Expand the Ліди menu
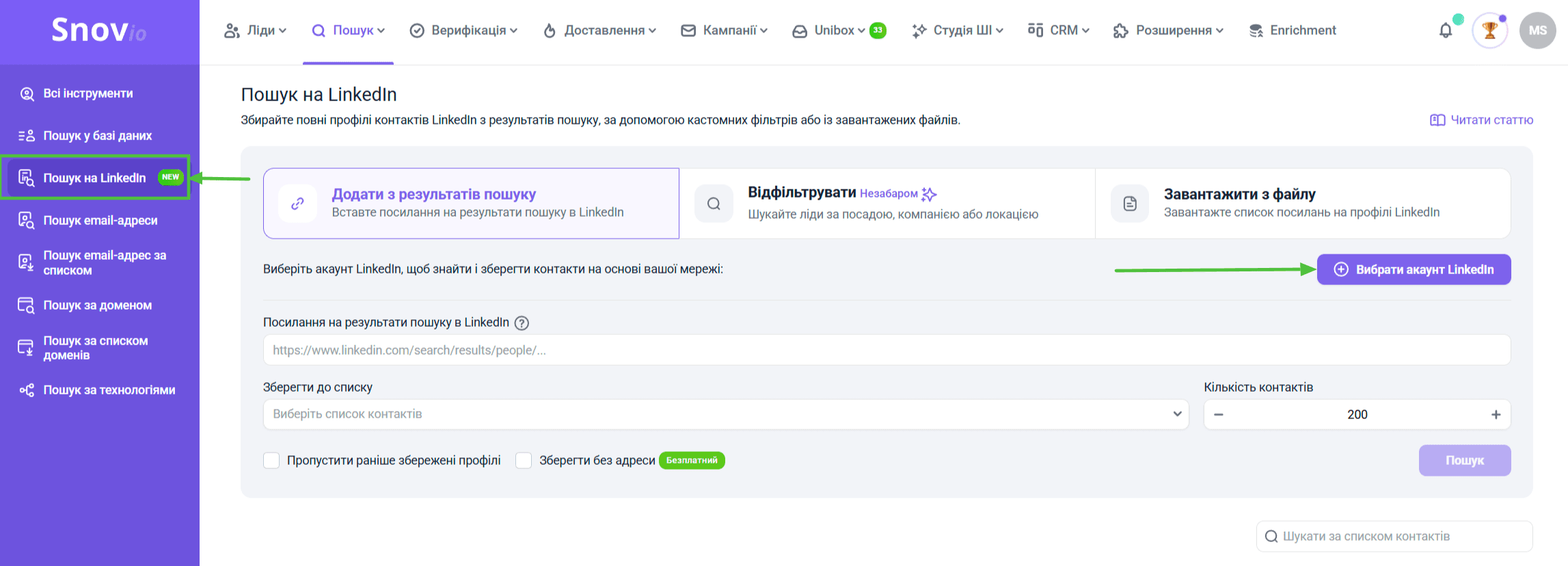This screenshot has height=566, width=1568. click(x=255, y=31)
